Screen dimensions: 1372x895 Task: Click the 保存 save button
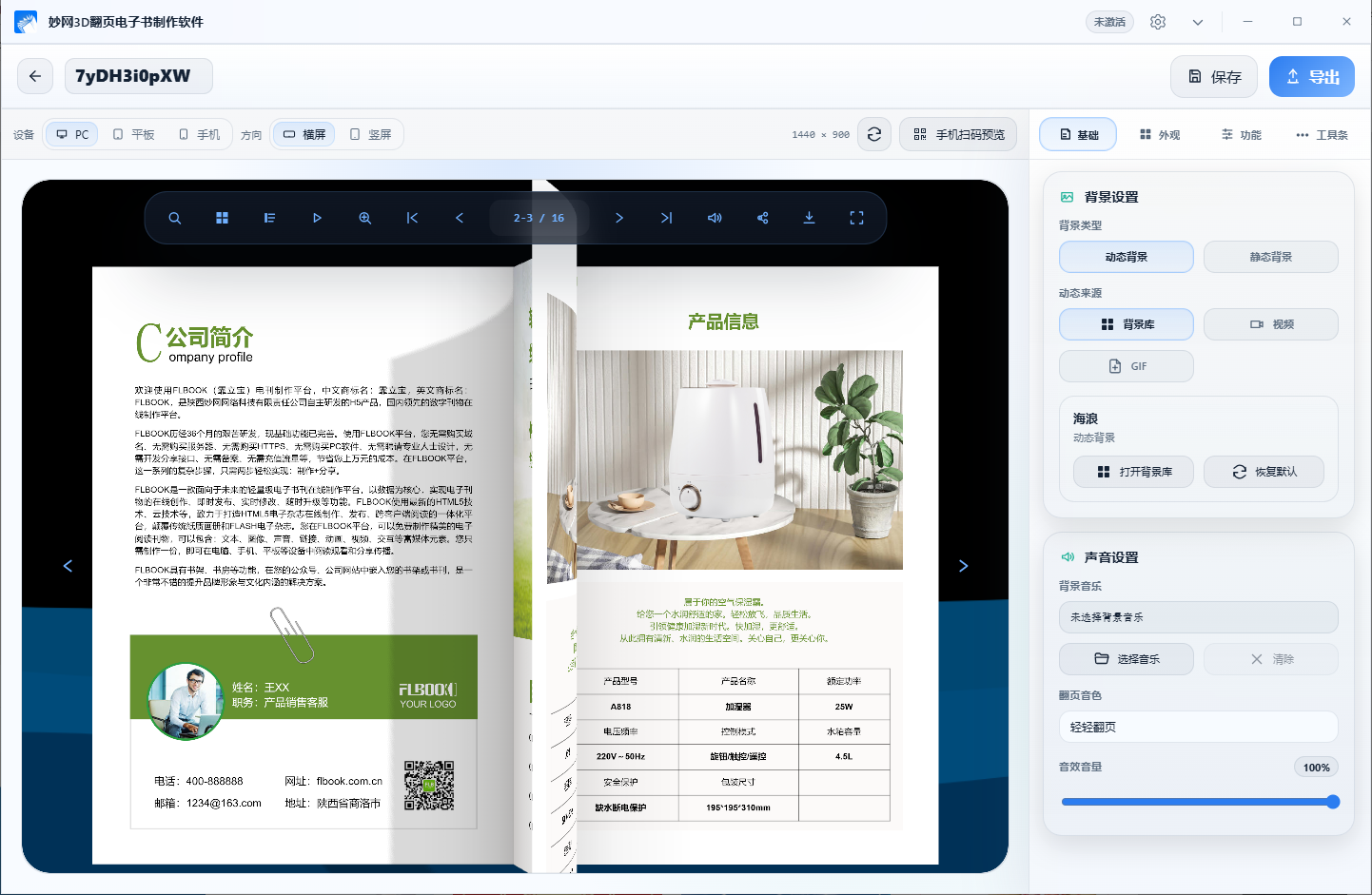coord(1214,77)
